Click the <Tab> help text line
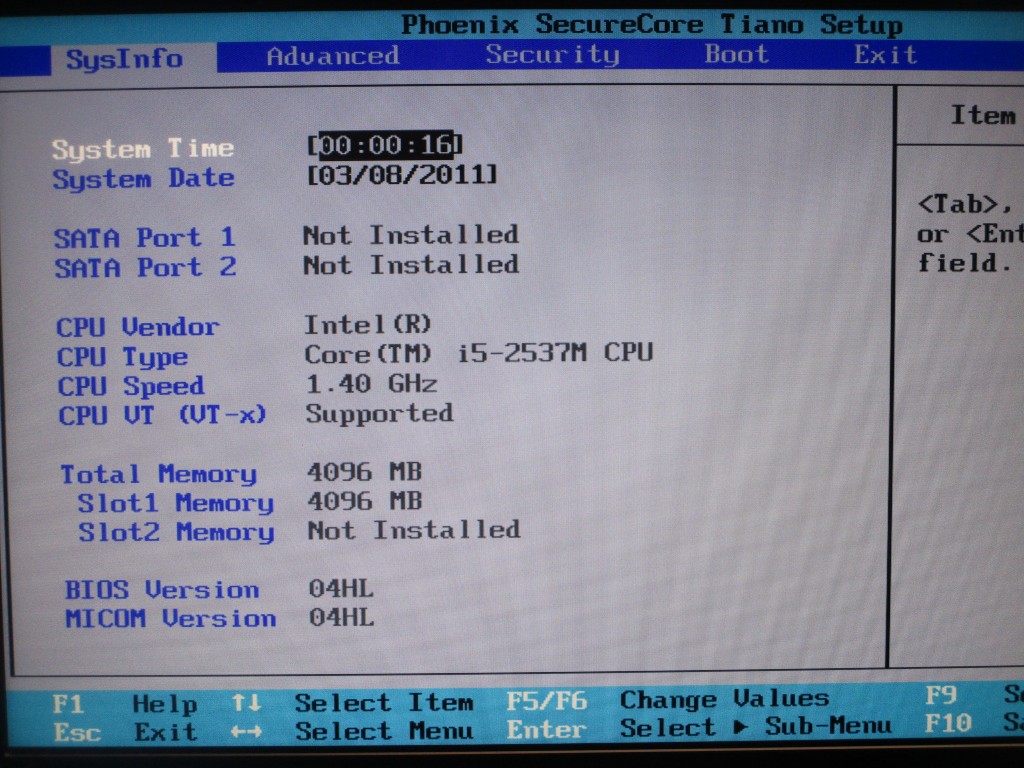1024x768 pixels. pyautogui.click(x=966, y=204)
